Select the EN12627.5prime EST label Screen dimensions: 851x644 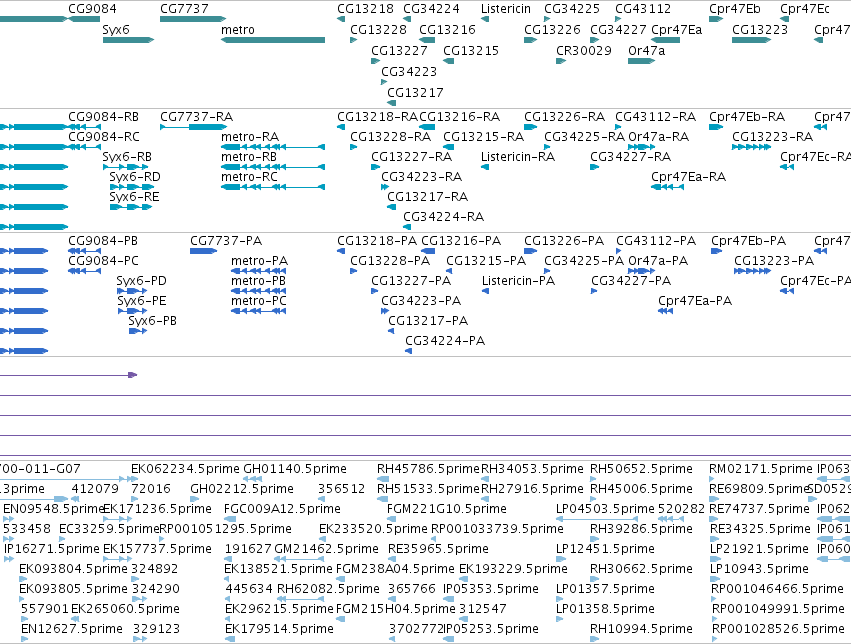[72, 629]
